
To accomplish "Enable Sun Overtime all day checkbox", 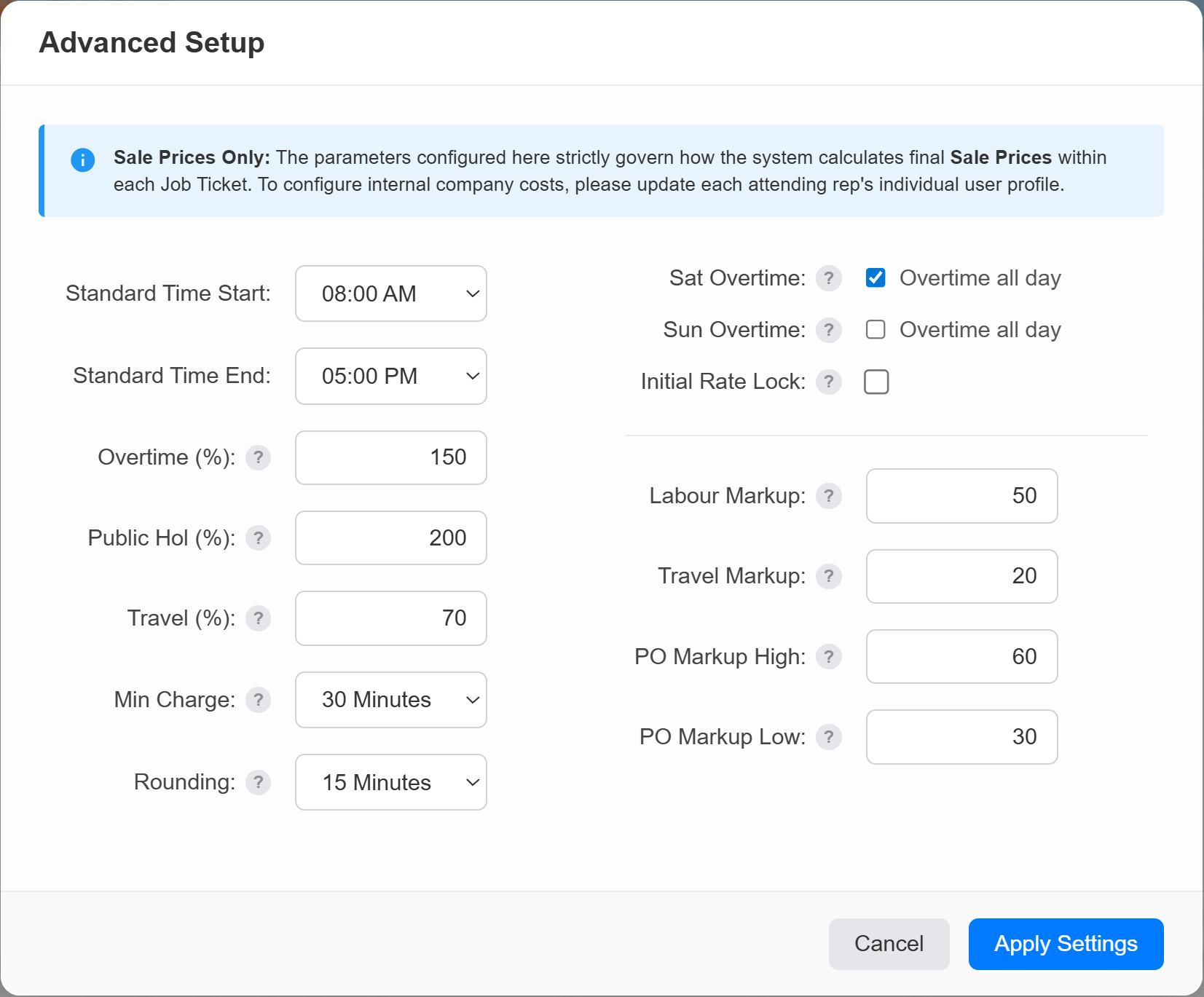I will pos(876,330).
